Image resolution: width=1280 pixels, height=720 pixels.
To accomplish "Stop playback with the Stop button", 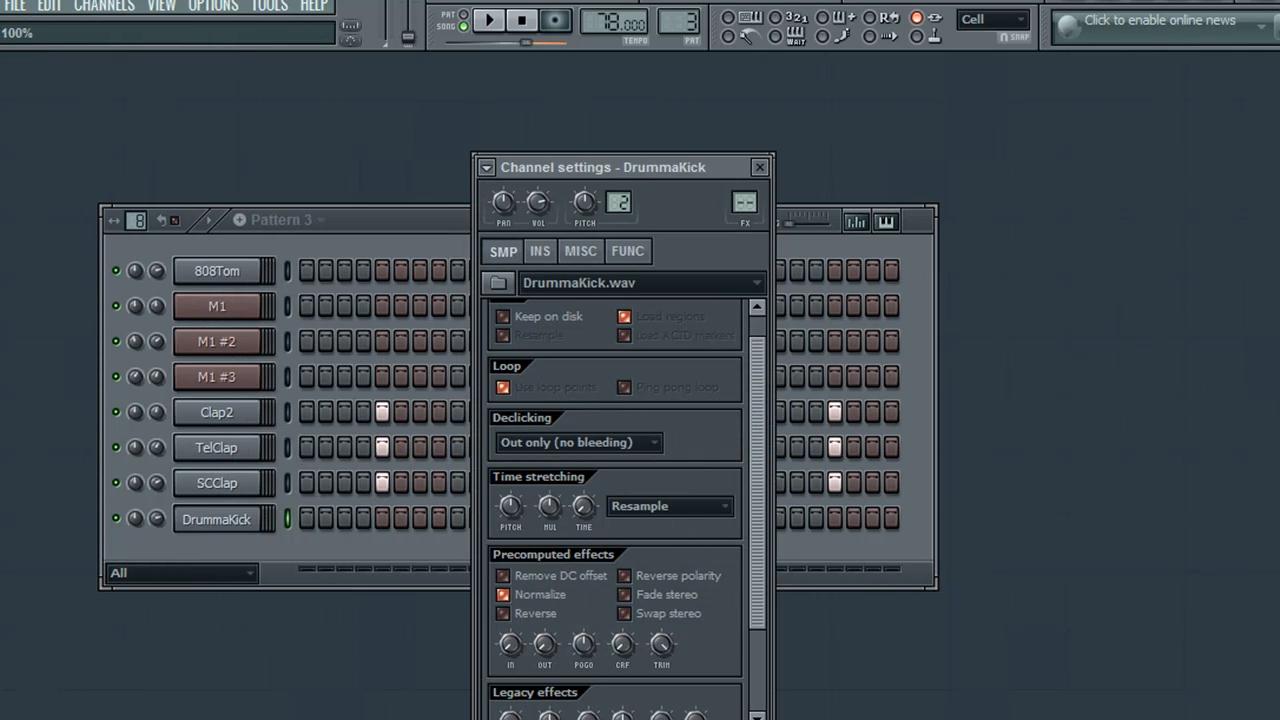I will (x=522, y=20).
